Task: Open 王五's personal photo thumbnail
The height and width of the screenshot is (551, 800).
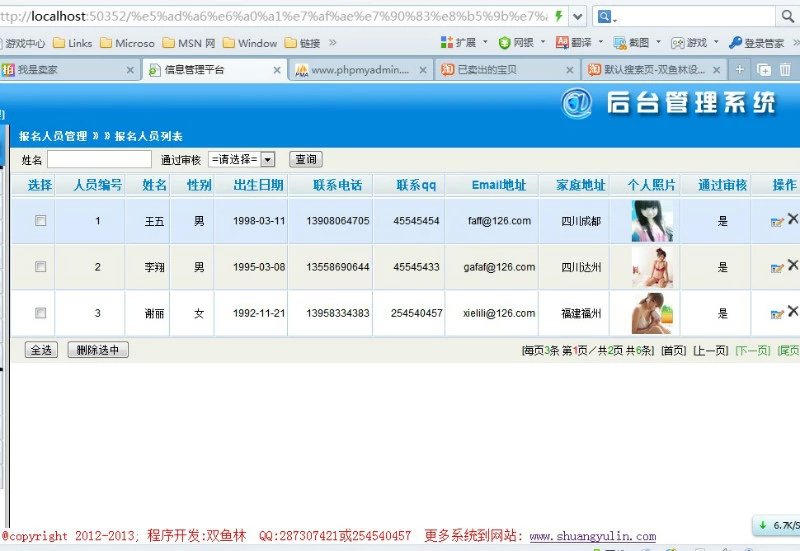Action: tap(652, 221)
